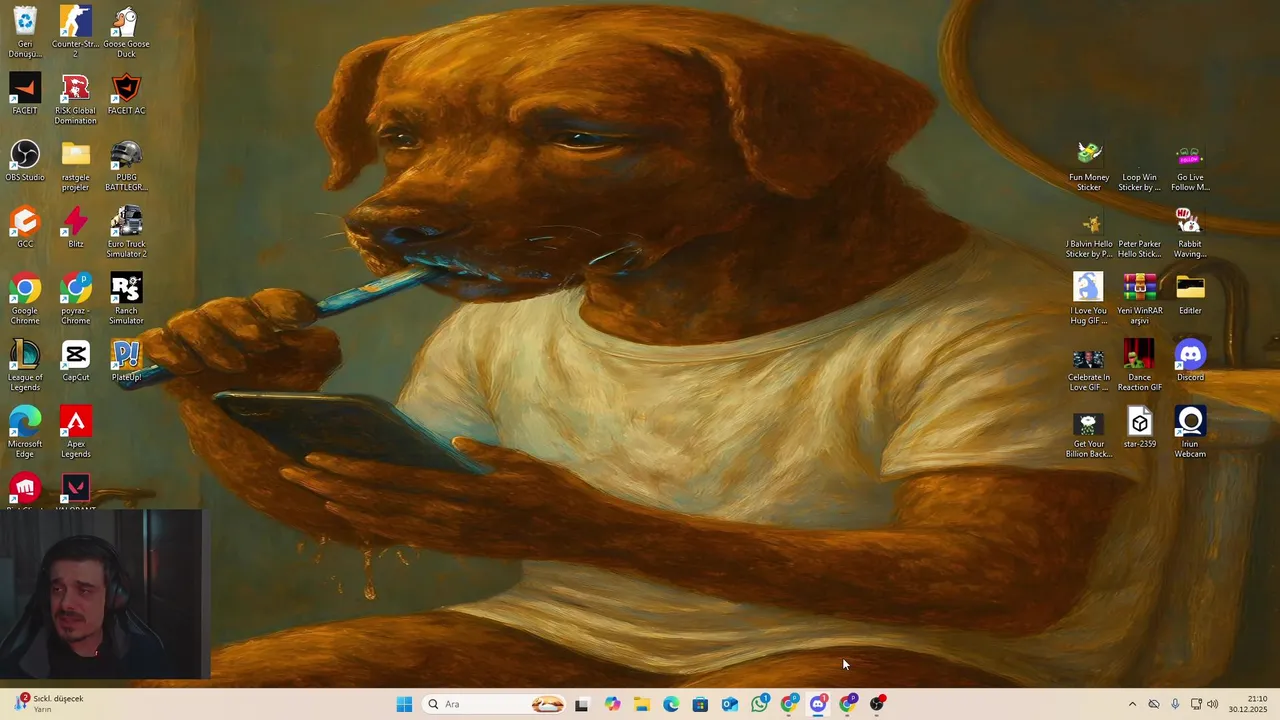Select Microsoft Edge desktop shortcut

coord(25,432)
